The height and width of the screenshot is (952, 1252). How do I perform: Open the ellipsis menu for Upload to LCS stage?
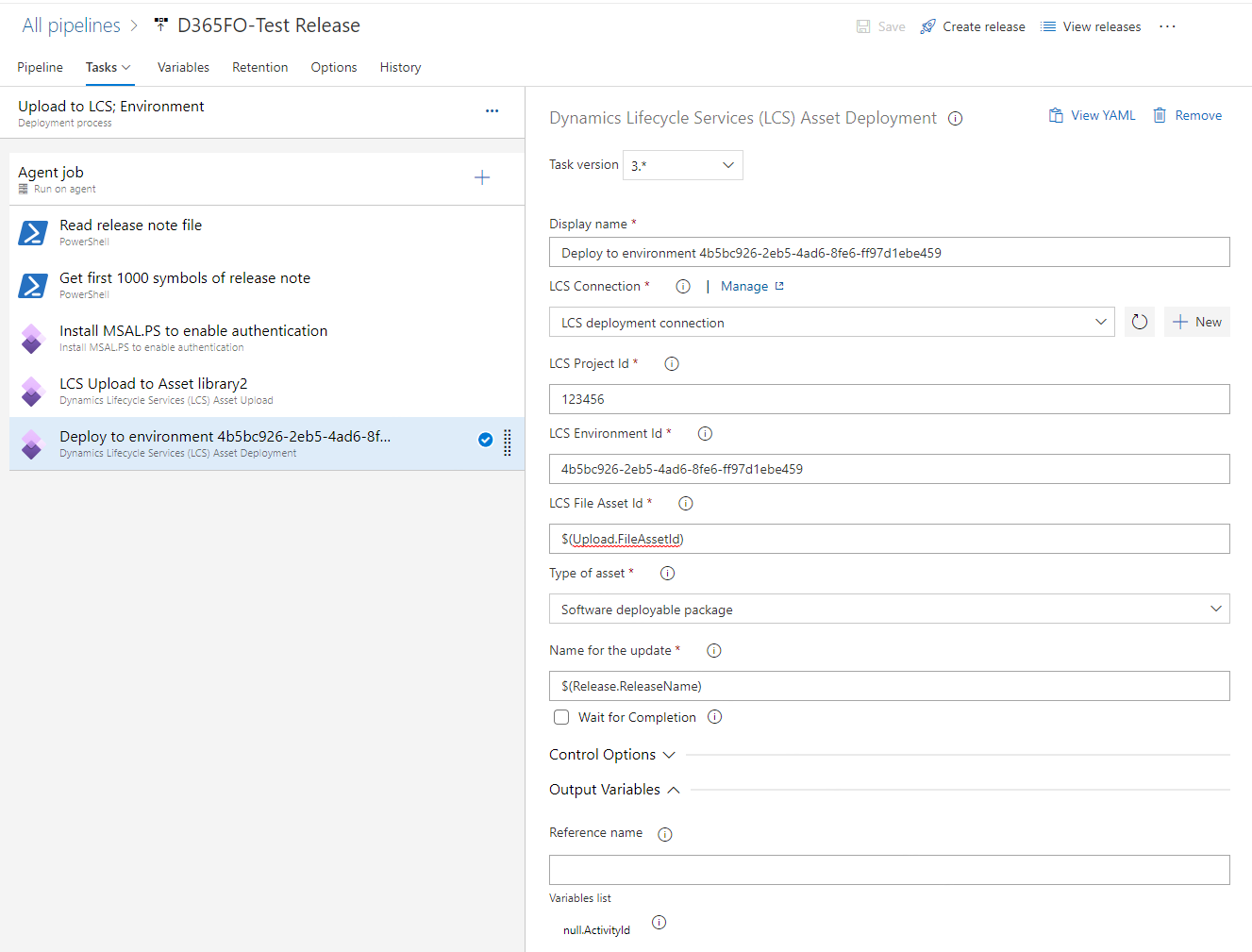coord(492,111)
